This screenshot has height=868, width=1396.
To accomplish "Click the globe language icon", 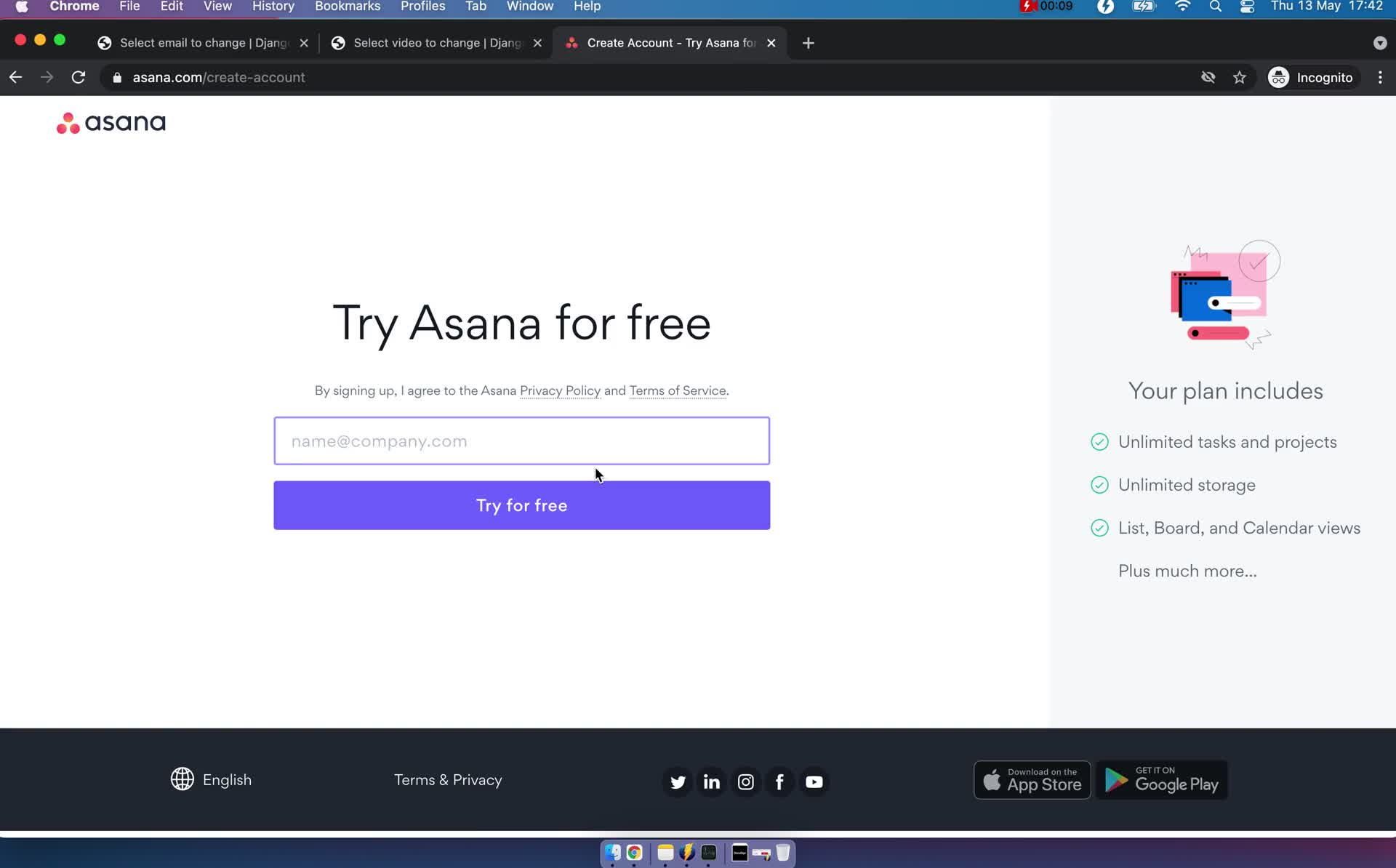I will point(182,779).
